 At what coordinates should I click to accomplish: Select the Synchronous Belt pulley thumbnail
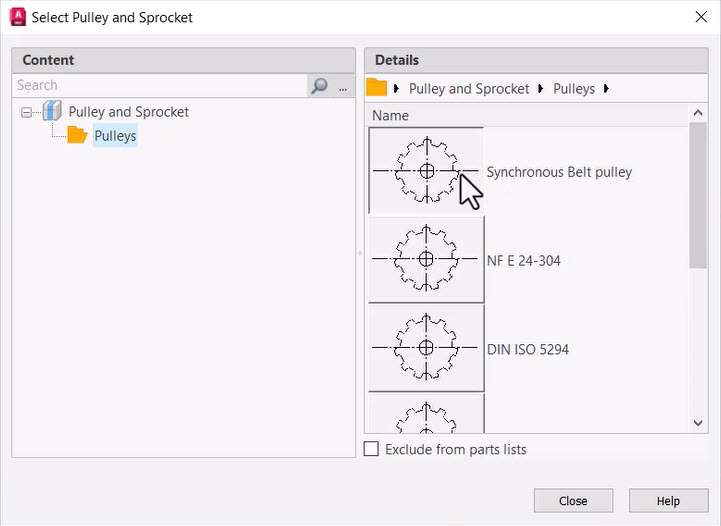point(426,171)
